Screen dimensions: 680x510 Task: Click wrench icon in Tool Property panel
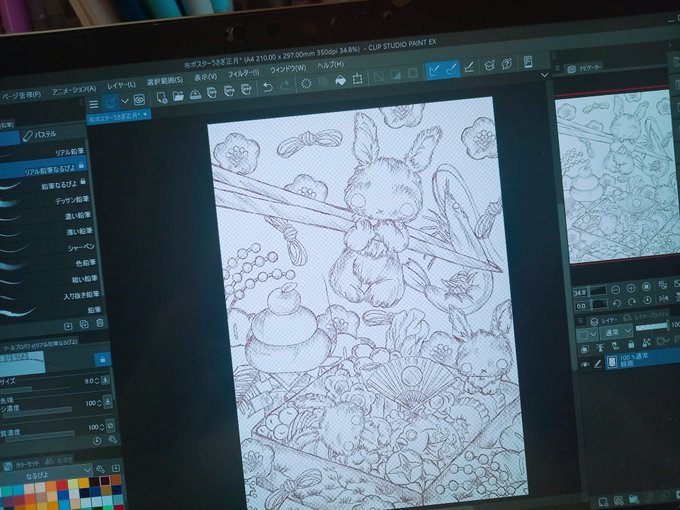pyautogui.click(x=112, y=439)
